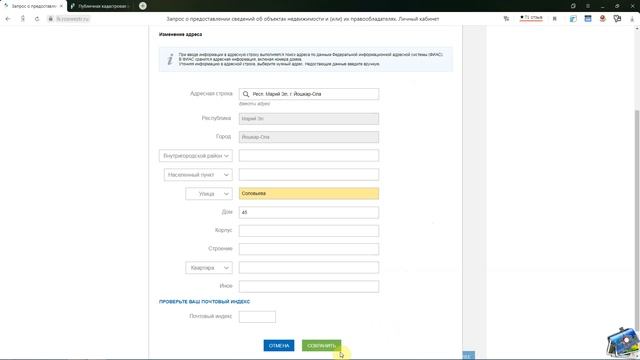Click street field containing "Соловьева"
640x360 pixels.
click(x=309, y=193)
